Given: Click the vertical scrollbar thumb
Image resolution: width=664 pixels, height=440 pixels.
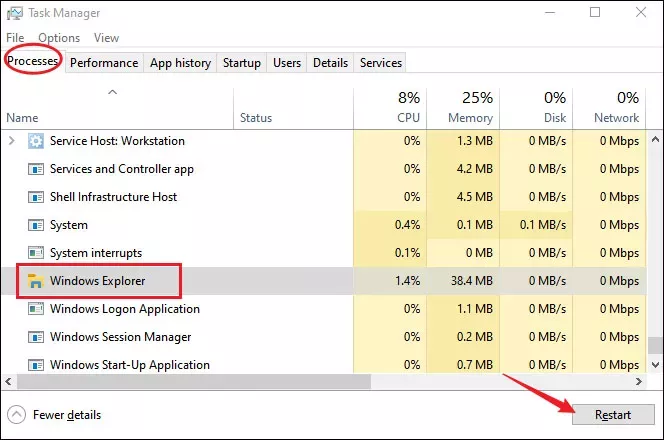Looking at the screenshot, I should (x=655, y=345).
